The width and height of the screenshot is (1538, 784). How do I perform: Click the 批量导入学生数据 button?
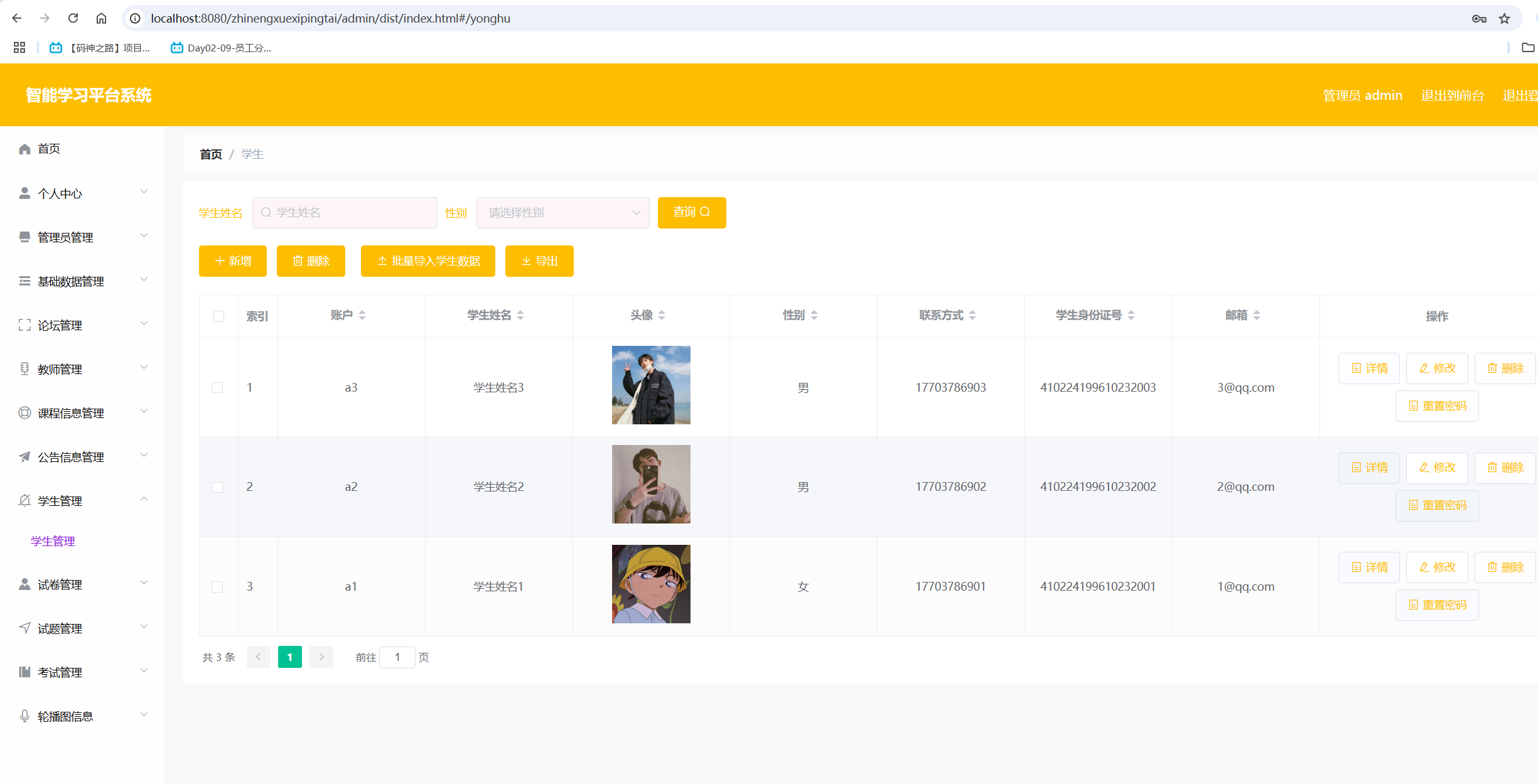point(428,261)
